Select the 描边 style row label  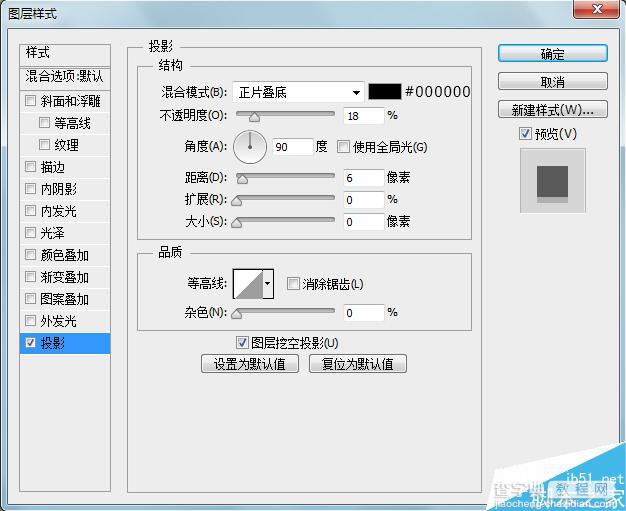(53, 167)
